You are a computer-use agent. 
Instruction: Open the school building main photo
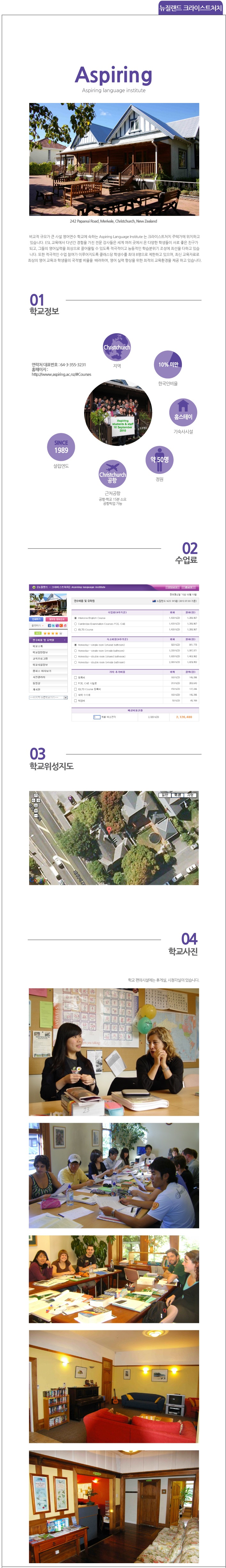tap(114, 159)
